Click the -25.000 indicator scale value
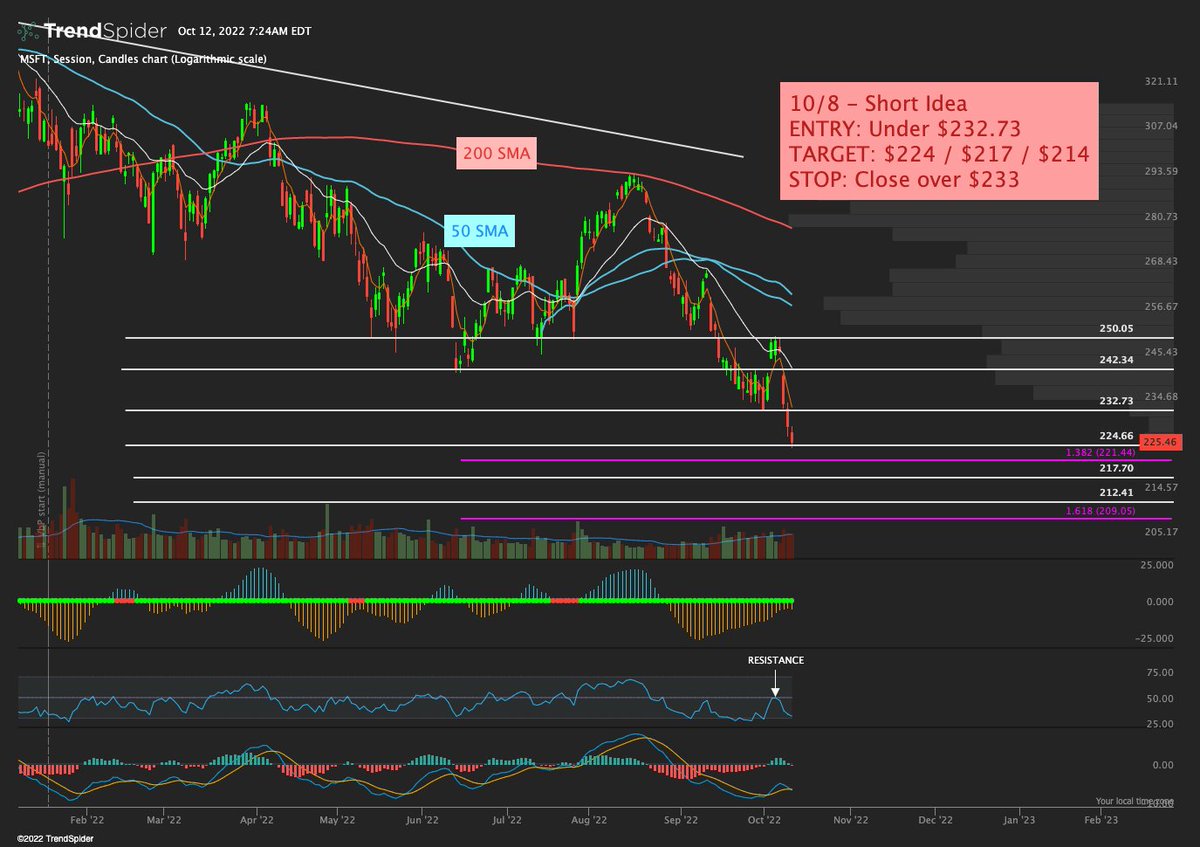This screenshot has width=1200, height=847. (1156, 638)
